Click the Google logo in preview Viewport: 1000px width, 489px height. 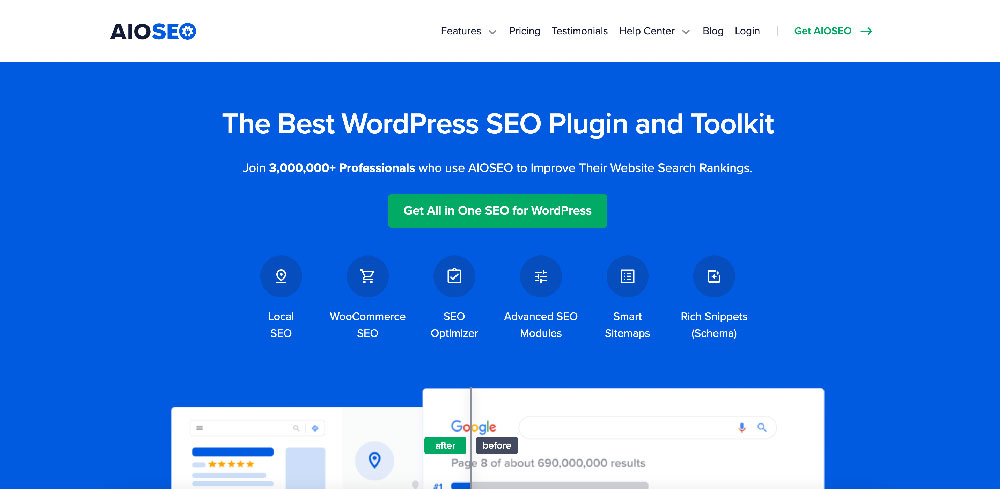pyautogui.click(x=473, y=427)
